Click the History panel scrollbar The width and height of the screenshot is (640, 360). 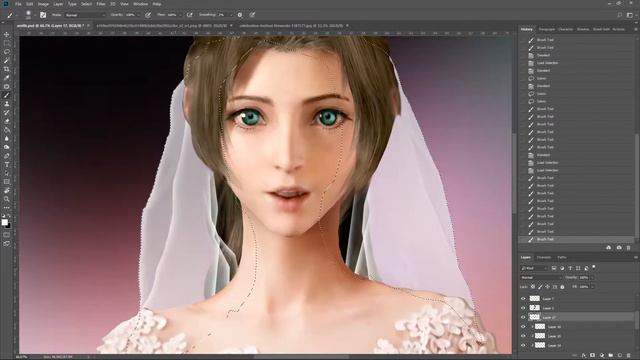(637, 186)
